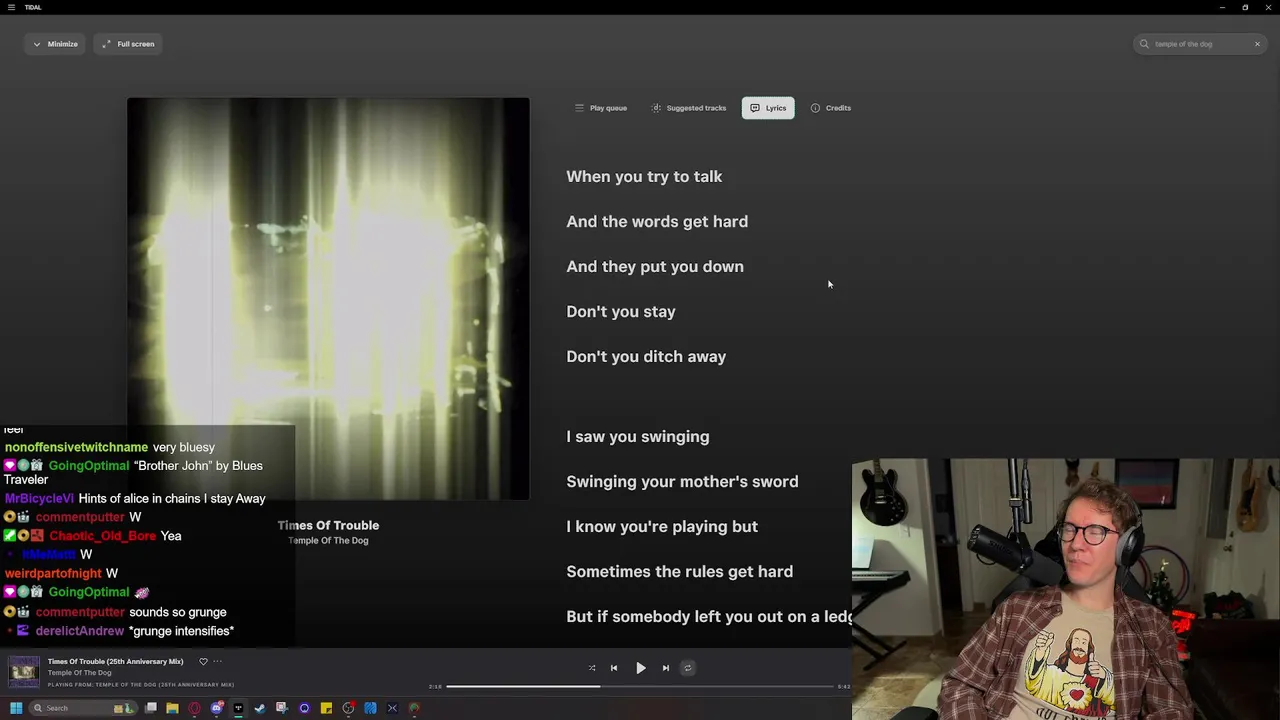Open Steam from the taskbar
This screenshot has height=720, width=1280.
click(260, 708)
